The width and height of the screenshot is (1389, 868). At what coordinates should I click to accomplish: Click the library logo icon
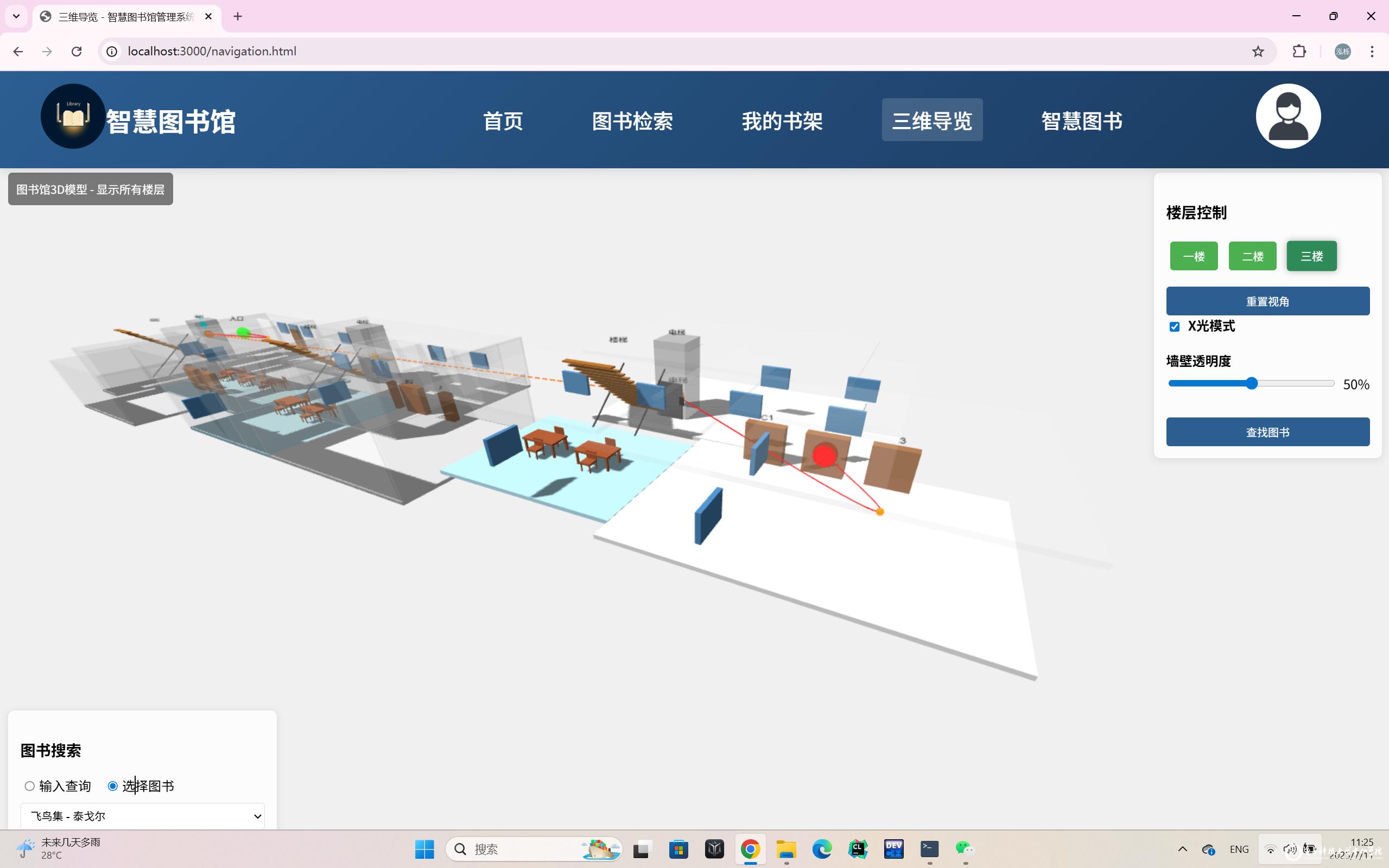[73, 116]
